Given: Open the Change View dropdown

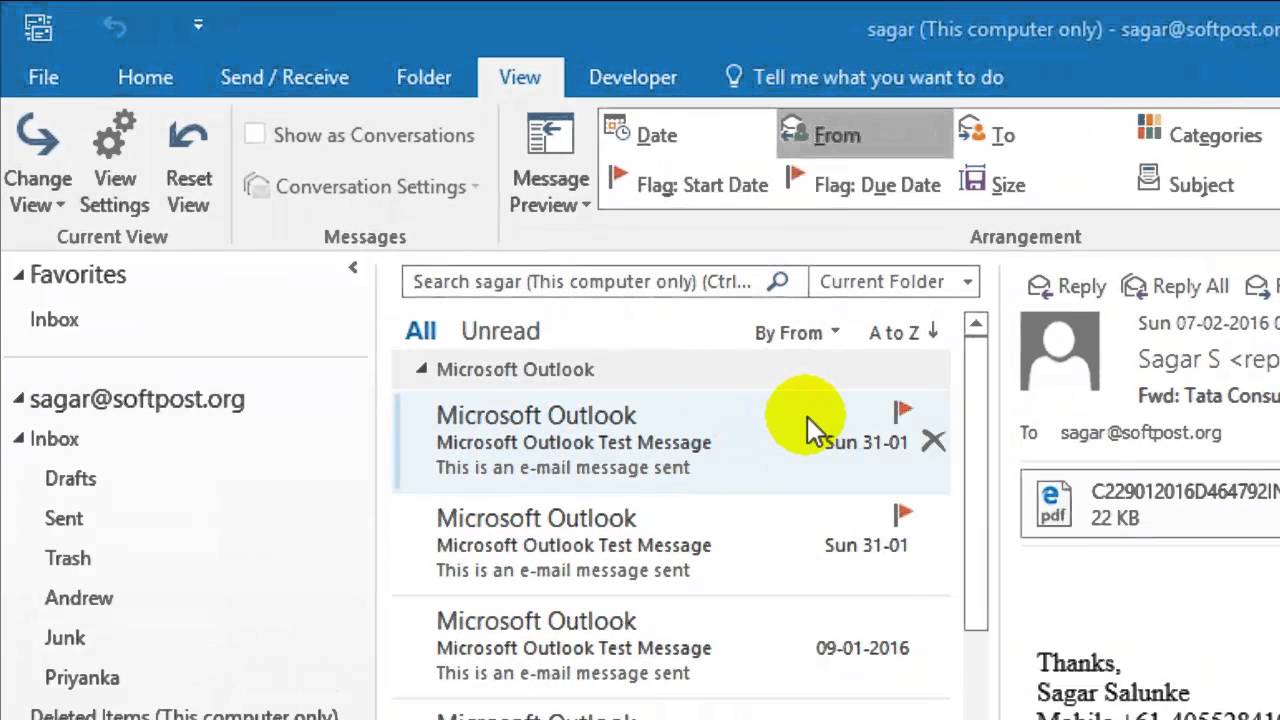Looking at the screenshot, I should point(37,165).
